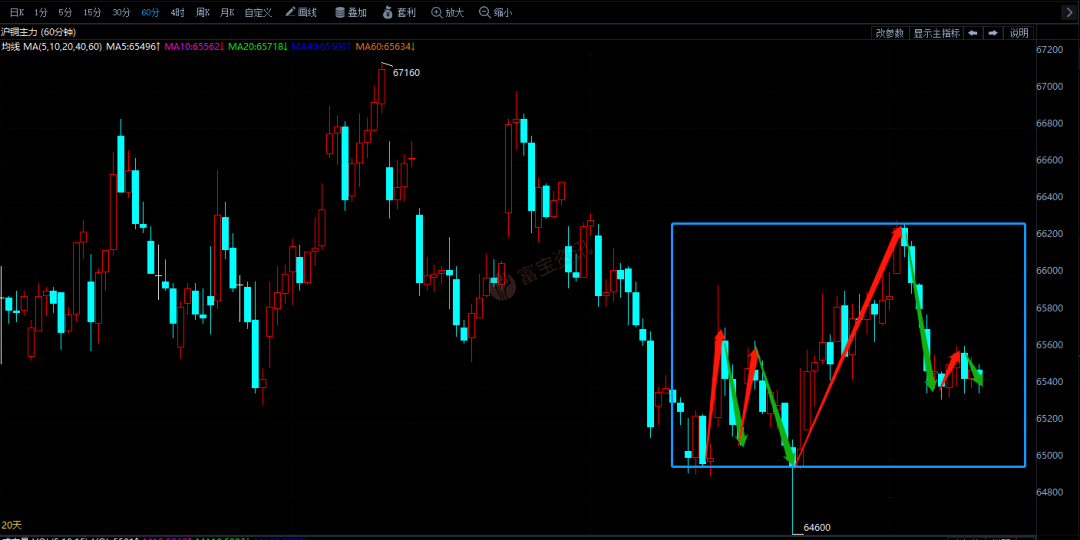
Task: Open the 说明 description button
Action: click(x=1019, y=33)
